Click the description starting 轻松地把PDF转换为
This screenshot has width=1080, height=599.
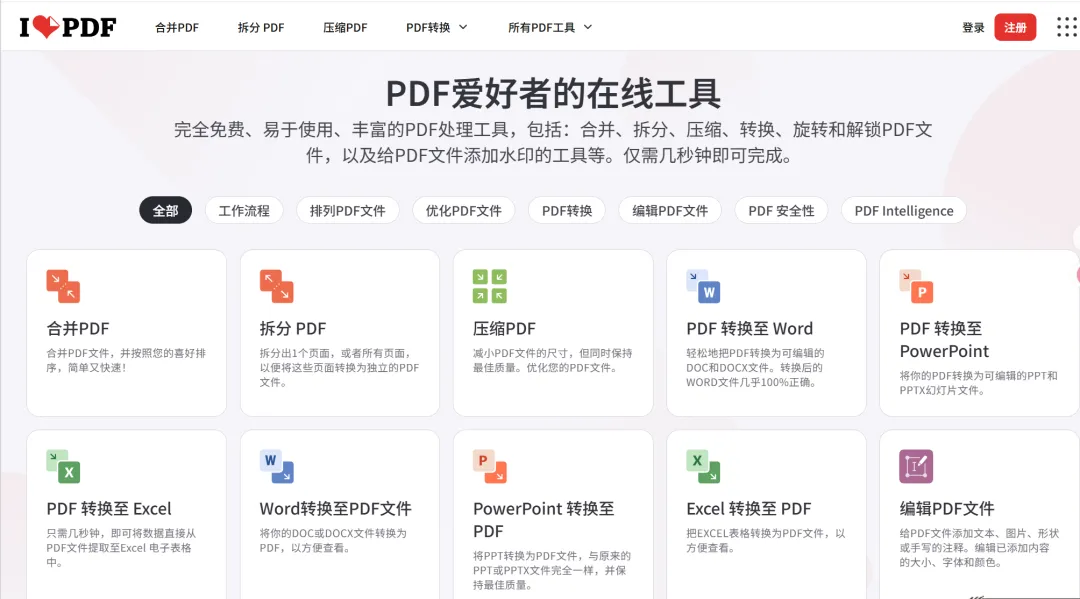point(755,368)
